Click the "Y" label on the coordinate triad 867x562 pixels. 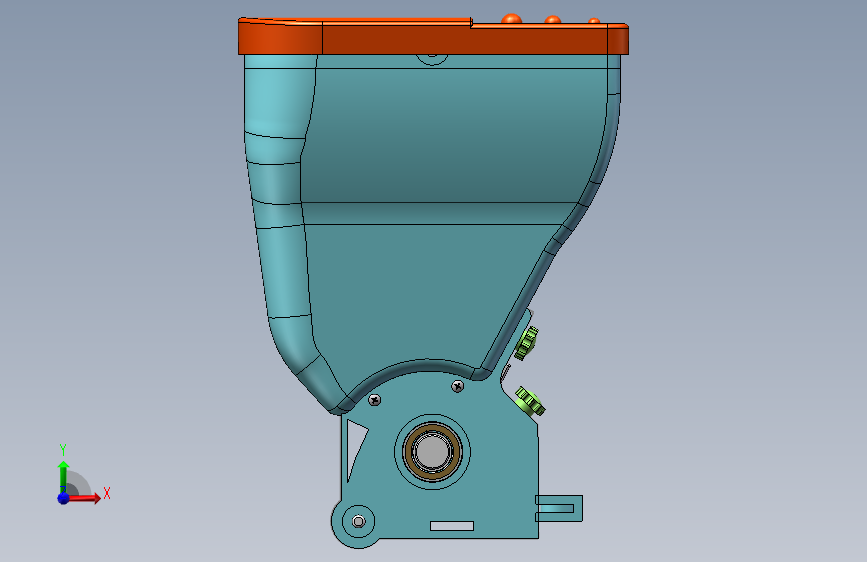coord(63,450)
